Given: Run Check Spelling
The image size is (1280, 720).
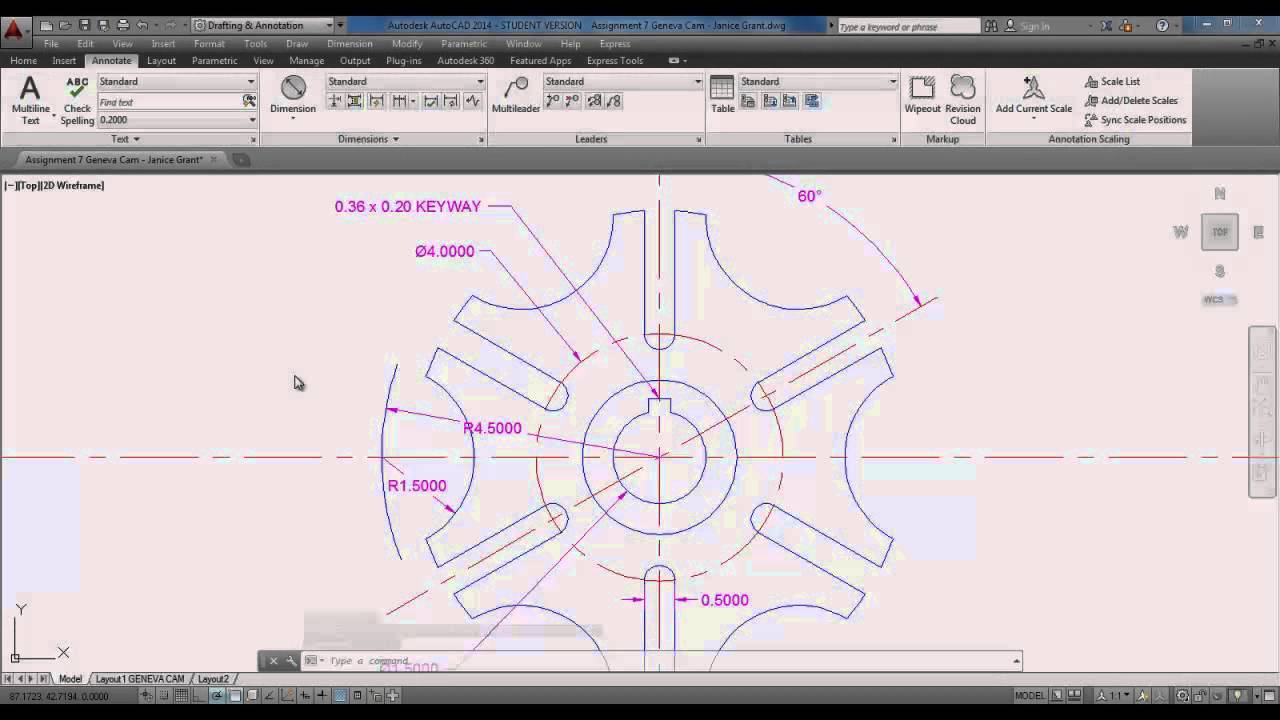Looking at the screenshot, I should pos(77,101).
